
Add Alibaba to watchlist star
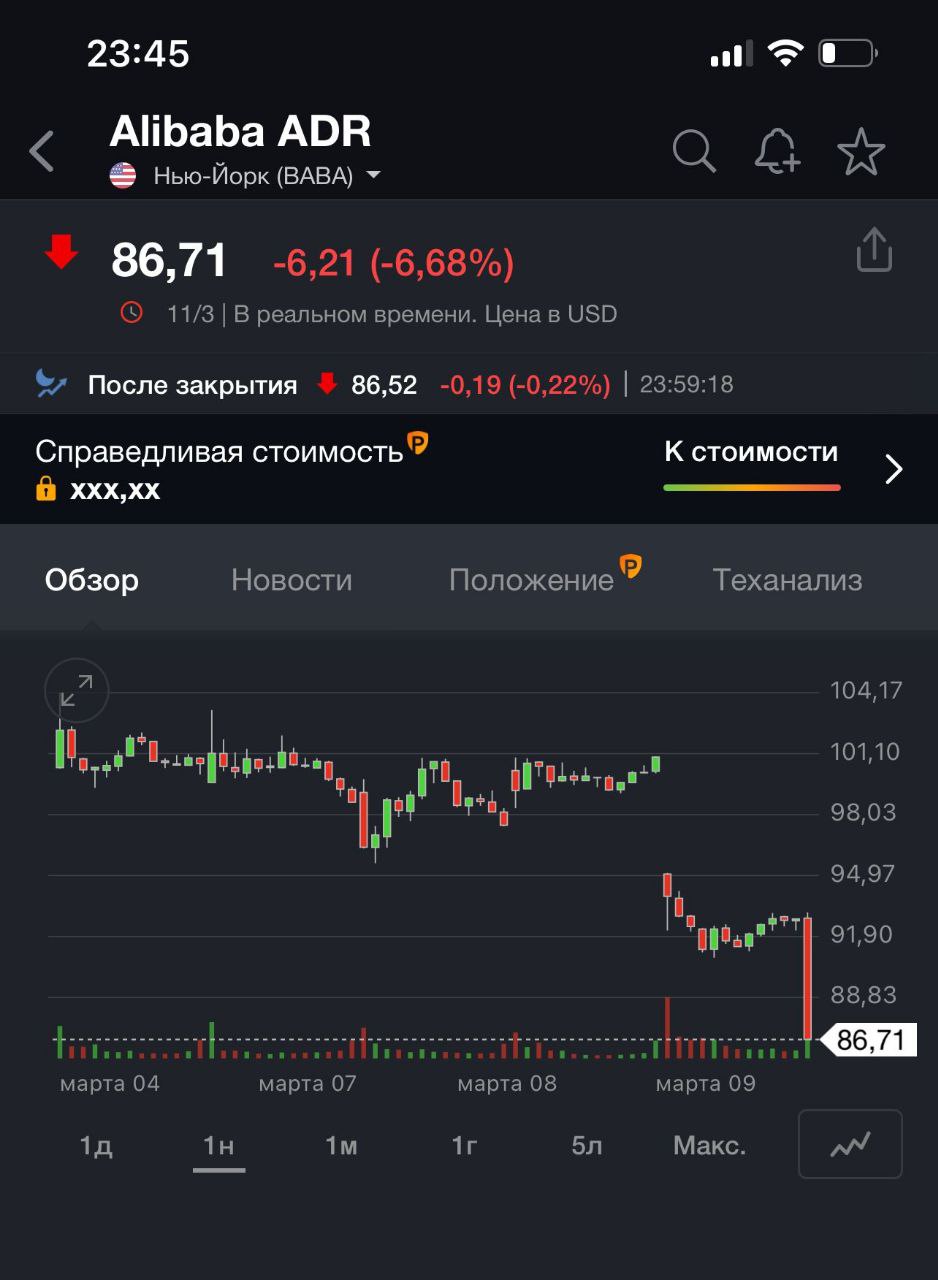pos(861,152)
